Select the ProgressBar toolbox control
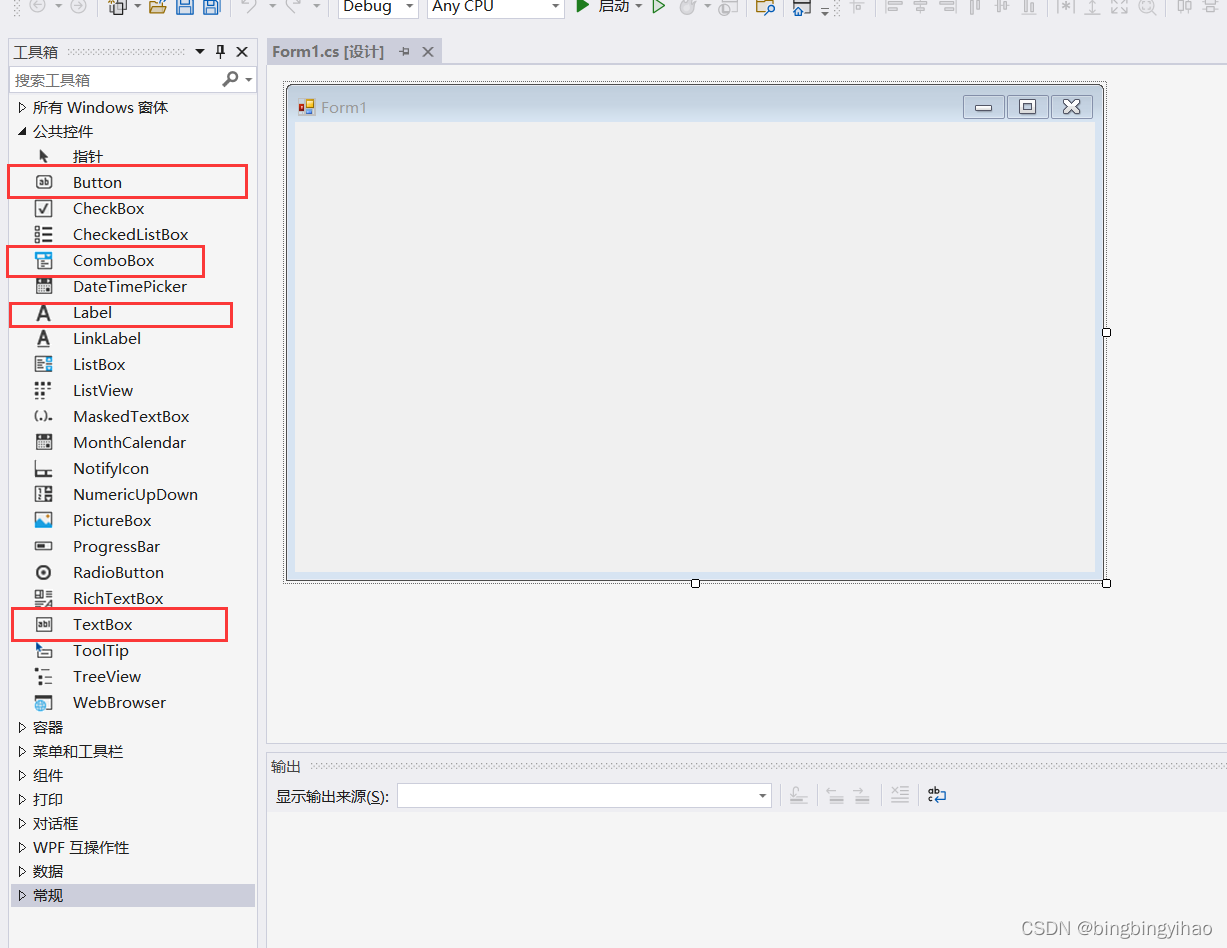This screenshot has width=1227, height=948. tap(131, 546)
